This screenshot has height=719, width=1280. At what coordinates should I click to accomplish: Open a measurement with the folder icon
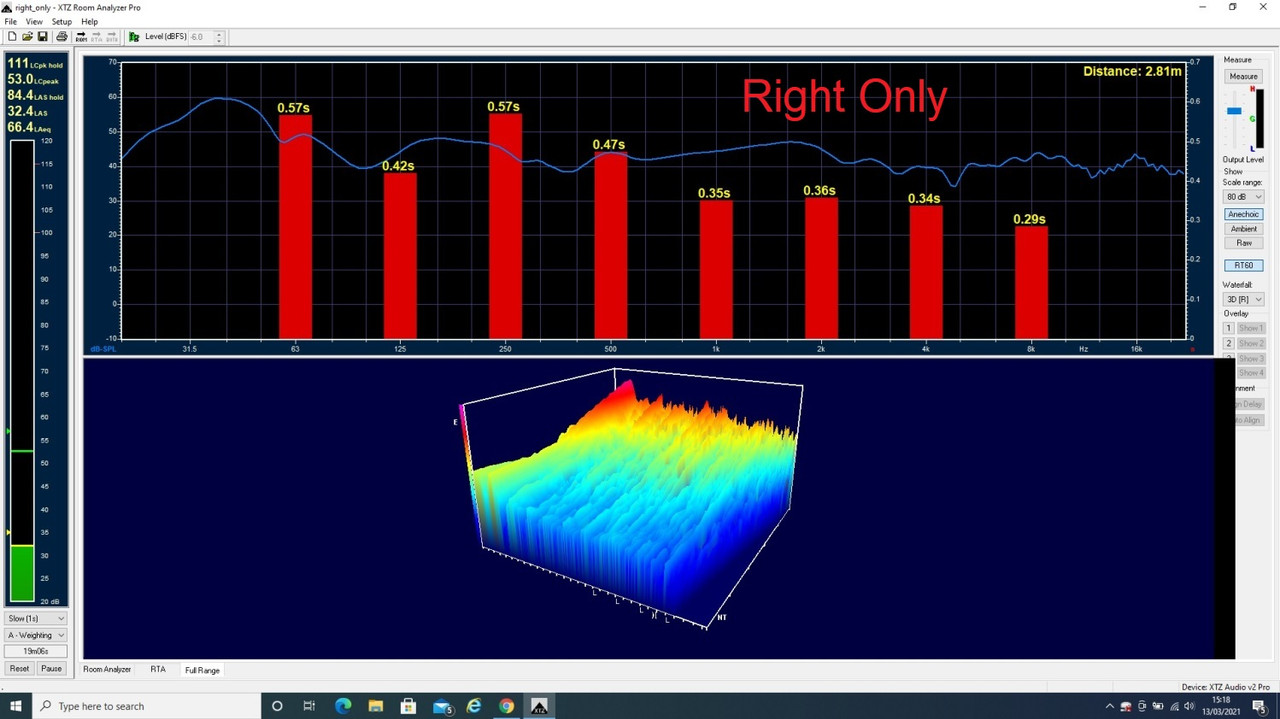pos(27,37)
